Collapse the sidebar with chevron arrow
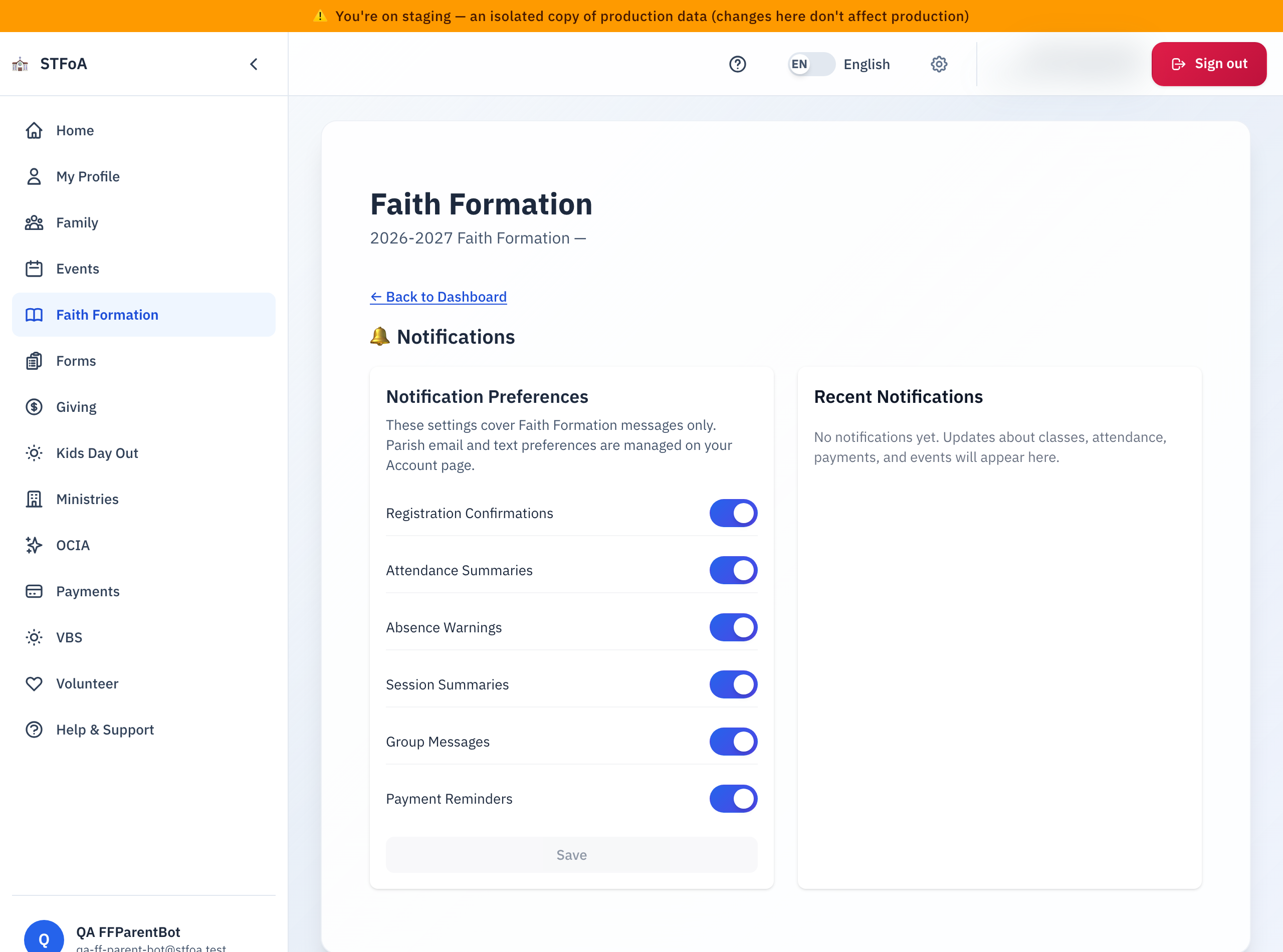Image resolution: width=1283 pixels, height=952 pixels. coord(254,64)
